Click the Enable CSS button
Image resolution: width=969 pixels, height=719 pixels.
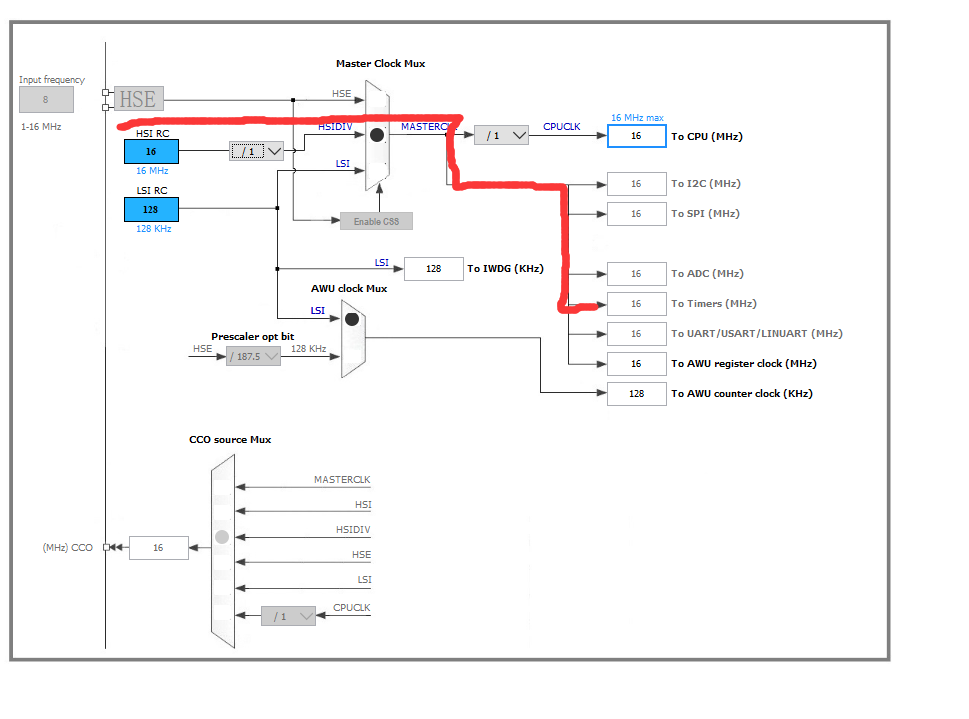tap(376, 221)
